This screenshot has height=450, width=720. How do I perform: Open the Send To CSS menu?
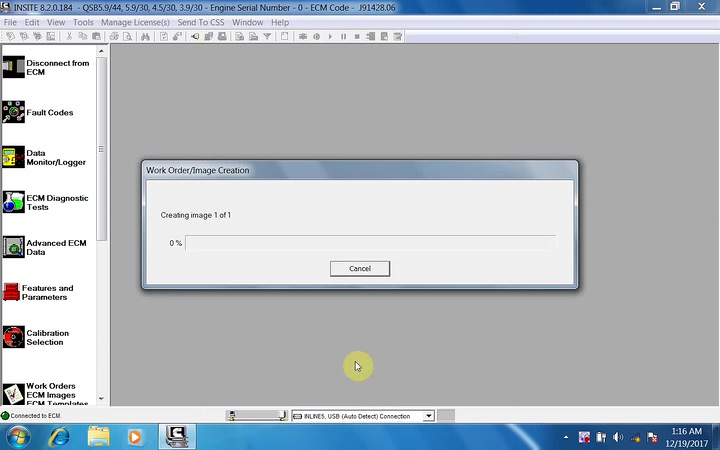(x=201, y=22)
